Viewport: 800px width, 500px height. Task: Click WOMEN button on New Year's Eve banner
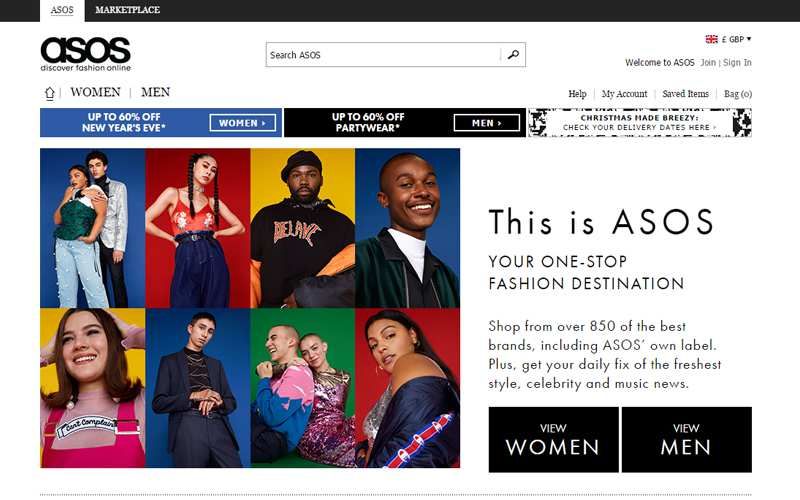(243, 123)
